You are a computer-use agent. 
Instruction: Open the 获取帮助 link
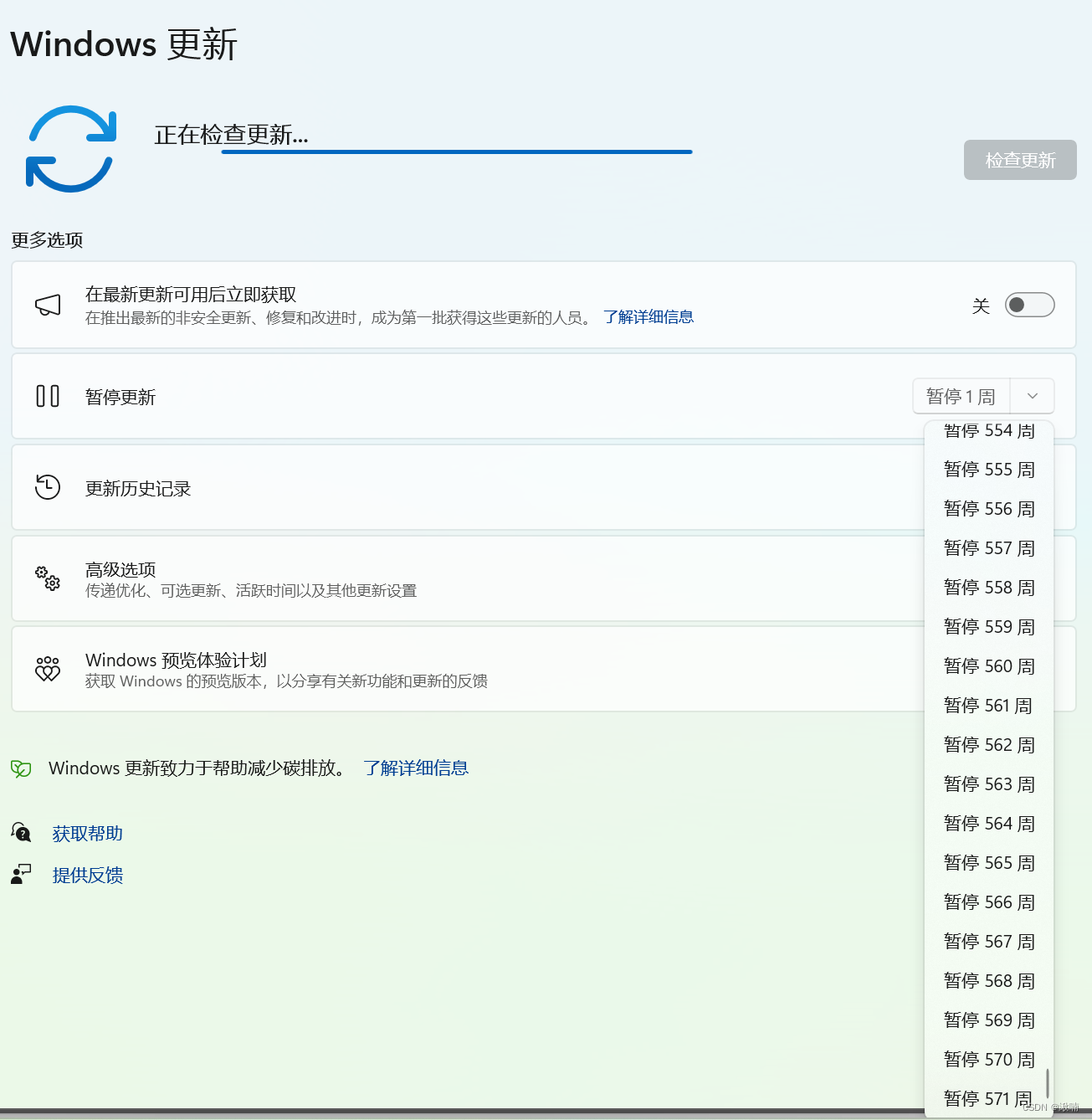point(88,834)
